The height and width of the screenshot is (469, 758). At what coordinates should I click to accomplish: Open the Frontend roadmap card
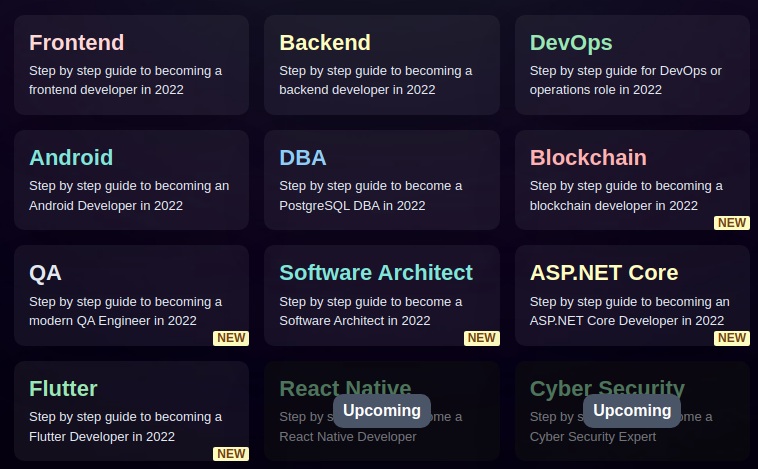pos(131,65)
